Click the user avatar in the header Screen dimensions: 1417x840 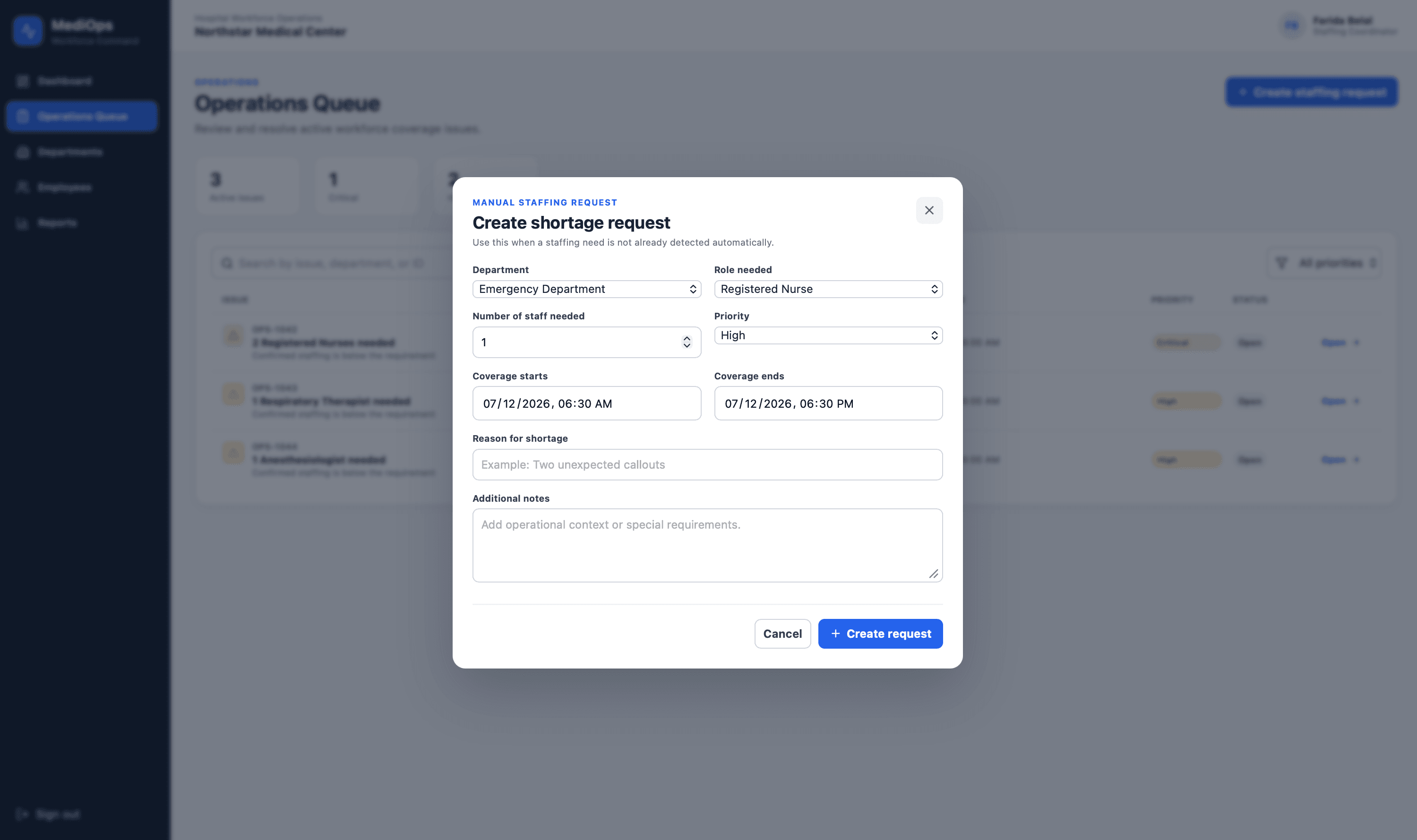point(1292,26)
